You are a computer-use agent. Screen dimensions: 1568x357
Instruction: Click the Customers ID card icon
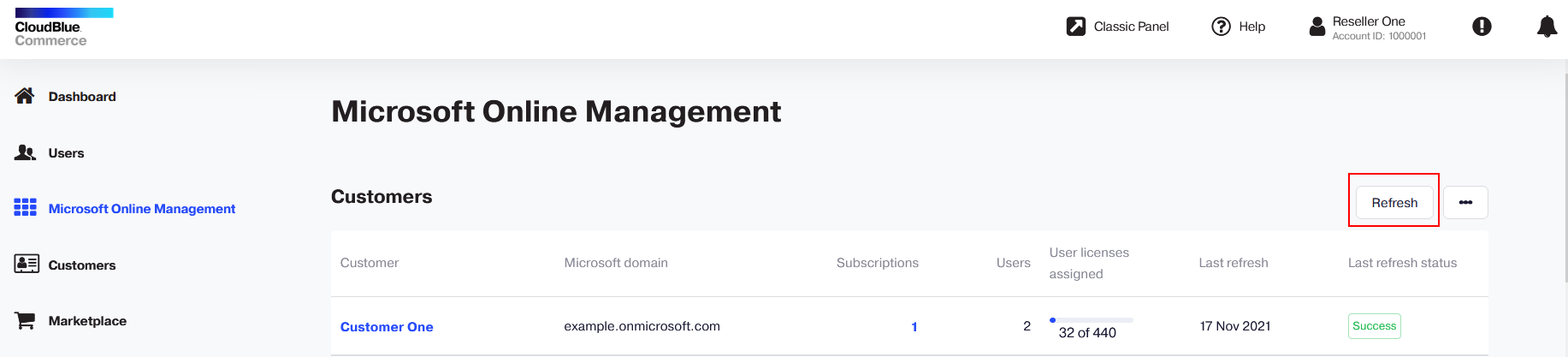click(x=27, y=264)
